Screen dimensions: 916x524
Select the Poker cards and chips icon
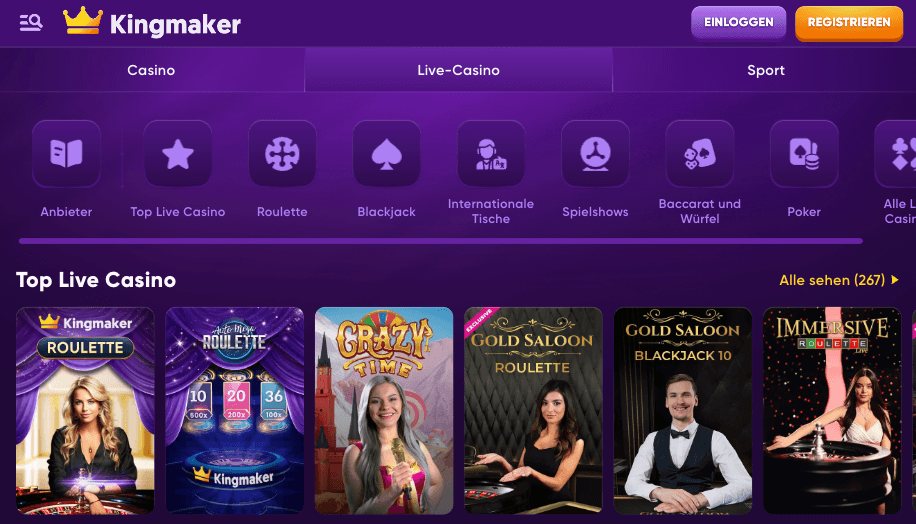[x=804, y=154]
